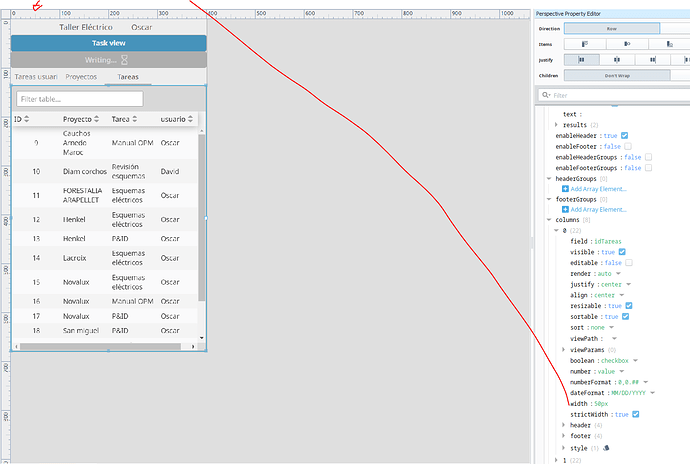Toggle the enableHeader checkbox
Viewport: 690px width, 464px height.
point(624,136)
